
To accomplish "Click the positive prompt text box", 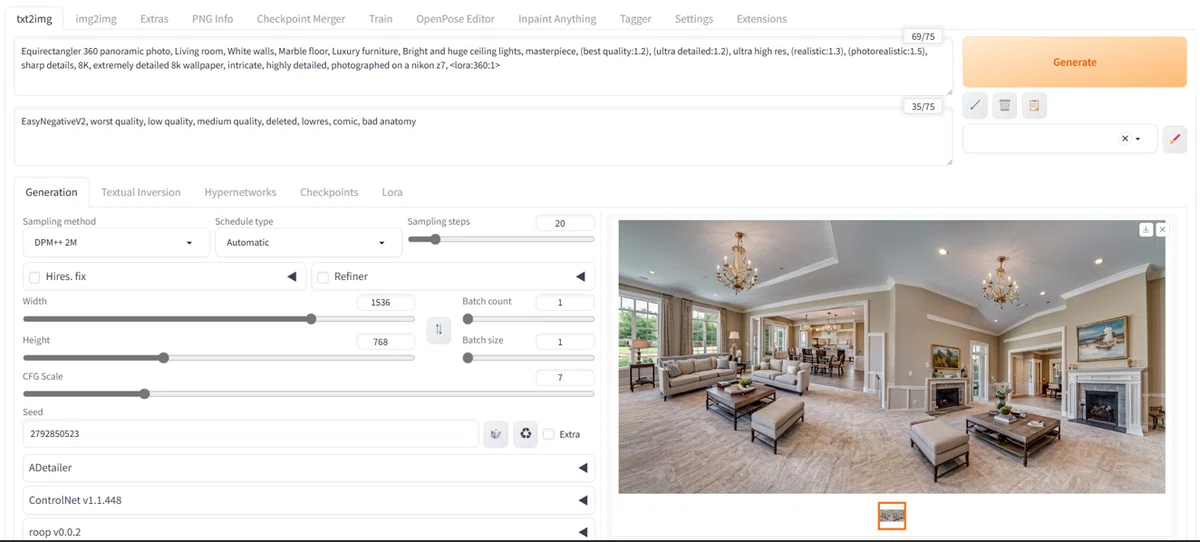I will point(483,67).
